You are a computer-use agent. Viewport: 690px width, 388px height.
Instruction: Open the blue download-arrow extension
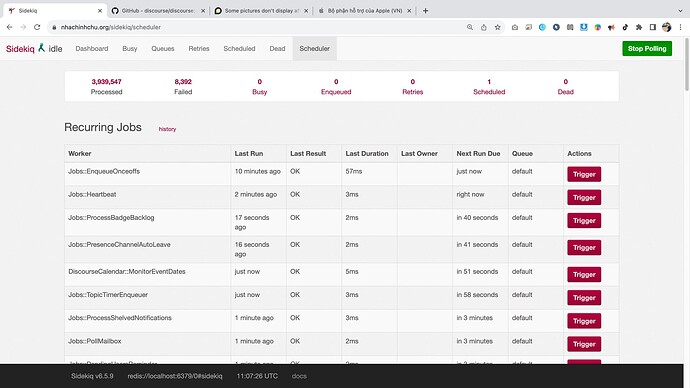click(584, 27)
